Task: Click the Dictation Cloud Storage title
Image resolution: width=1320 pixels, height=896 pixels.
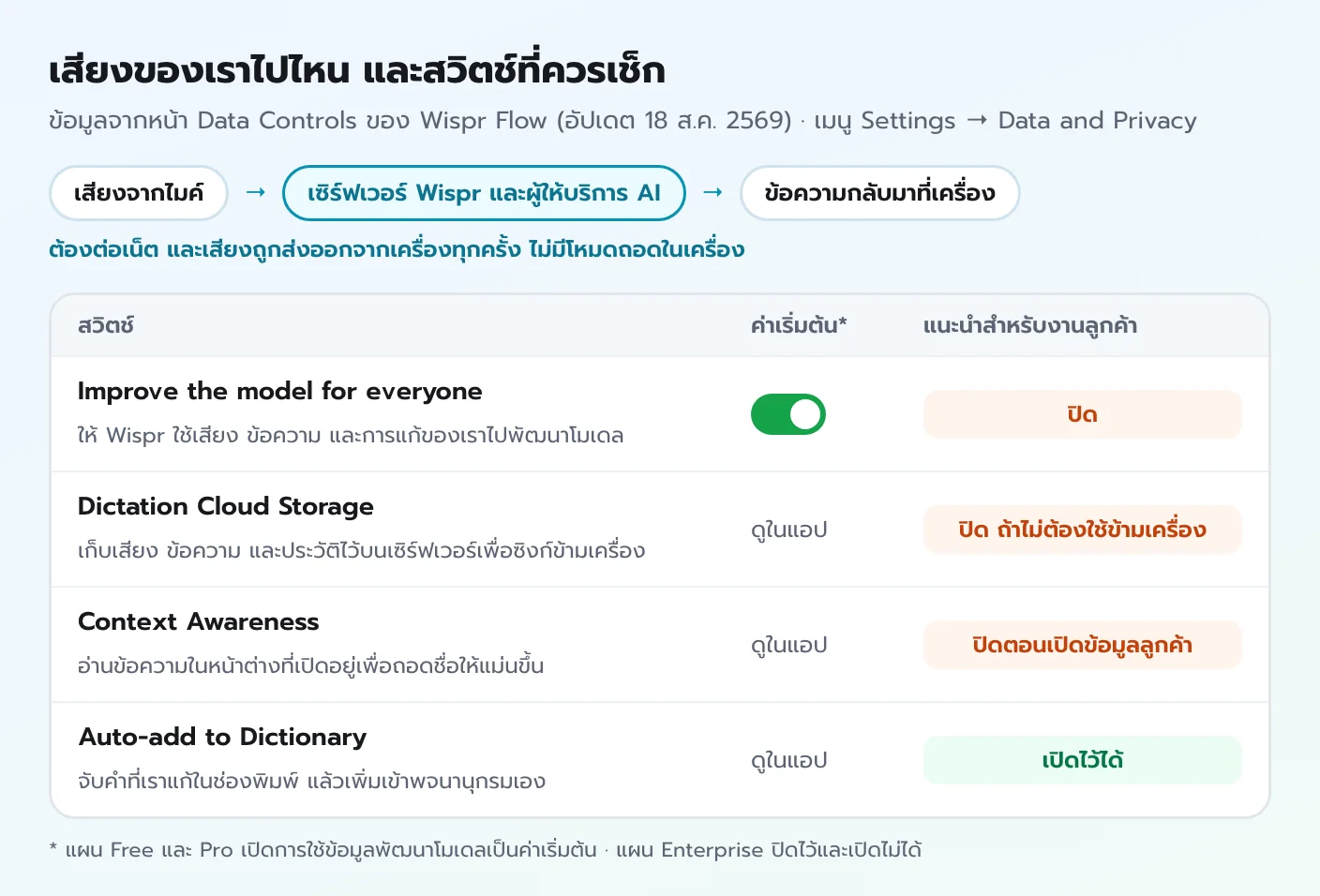Action: (x=226, y=506)
